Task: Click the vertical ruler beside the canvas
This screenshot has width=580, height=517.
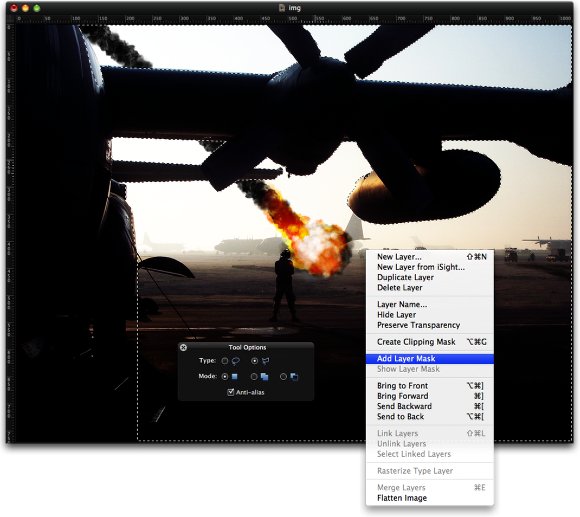Action: coord(10,233)
